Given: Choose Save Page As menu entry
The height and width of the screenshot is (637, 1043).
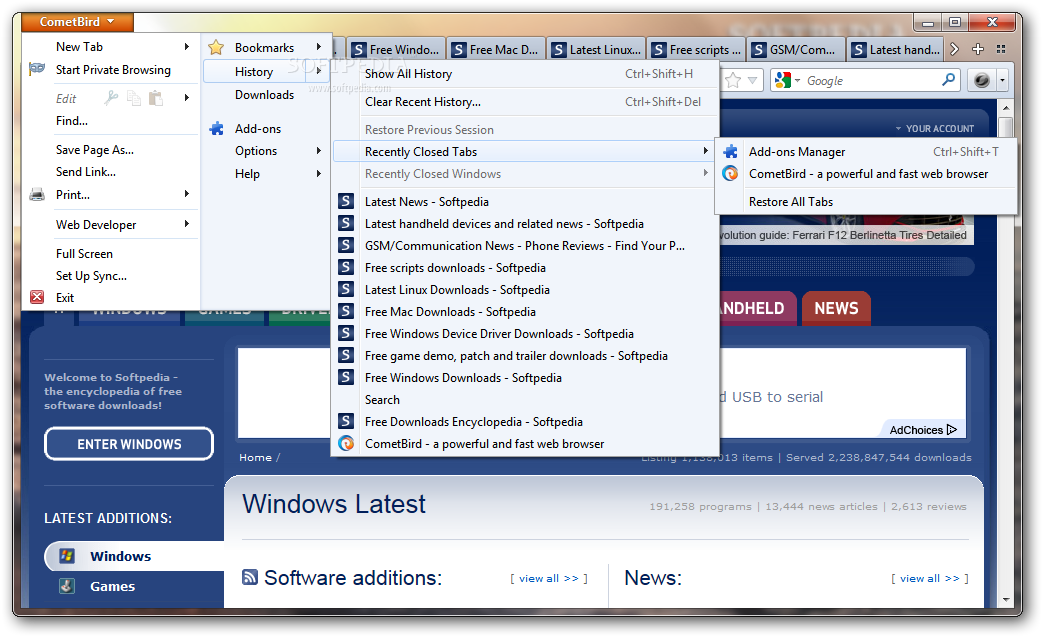Looking at the screenshot, I should pos(95,150).
